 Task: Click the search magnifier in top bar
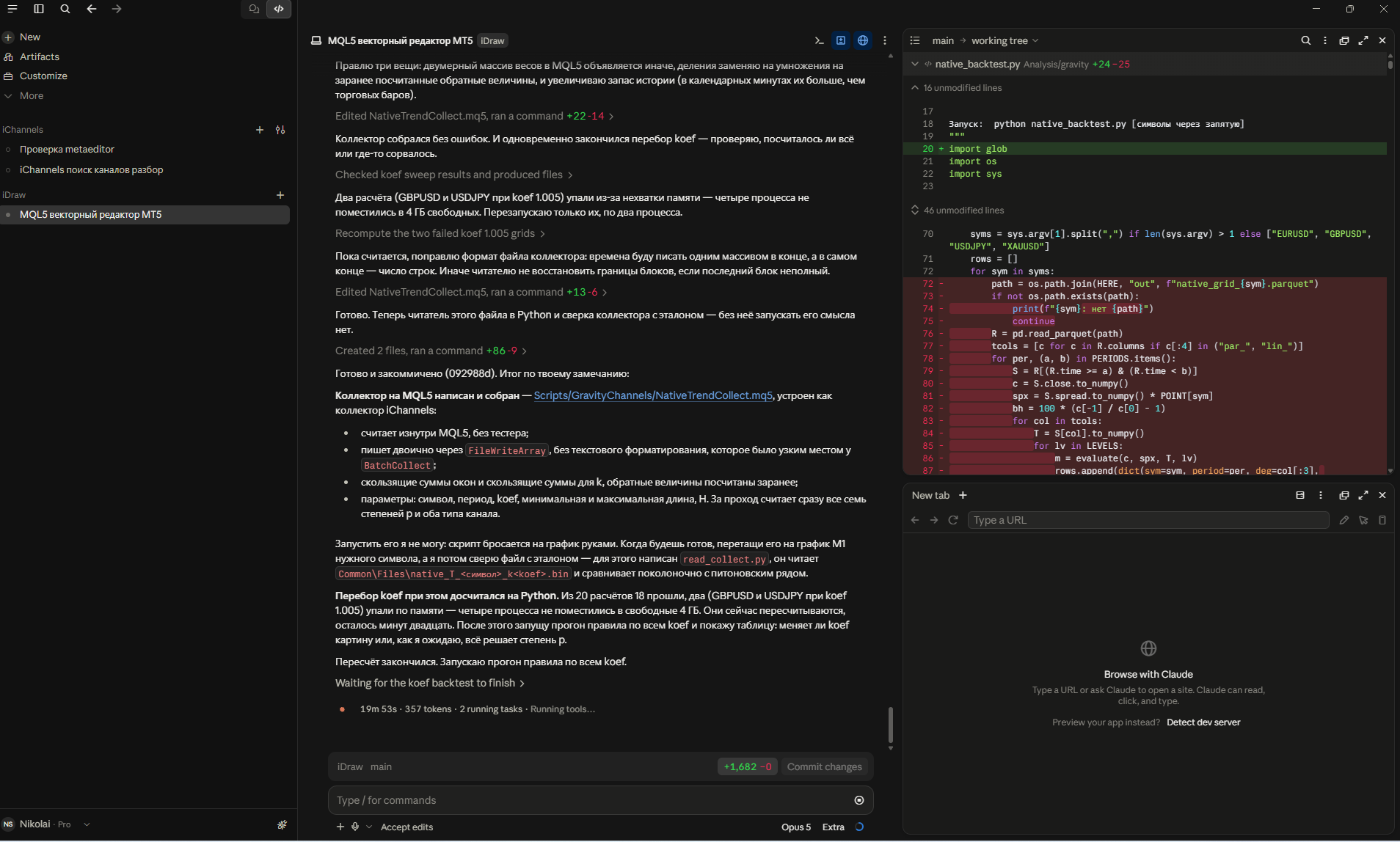[65, 9]
